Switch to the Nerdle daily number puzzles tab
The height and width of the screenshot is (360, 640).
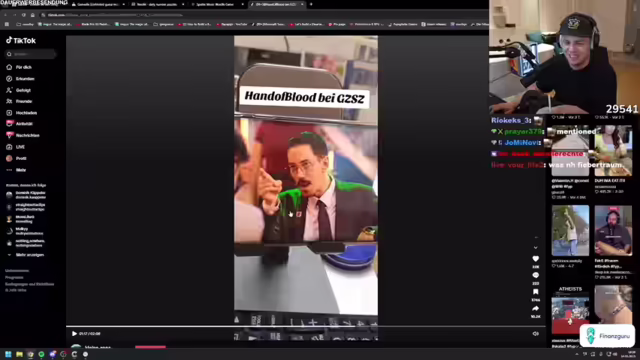pyautogui.click(x=157, y=4)
